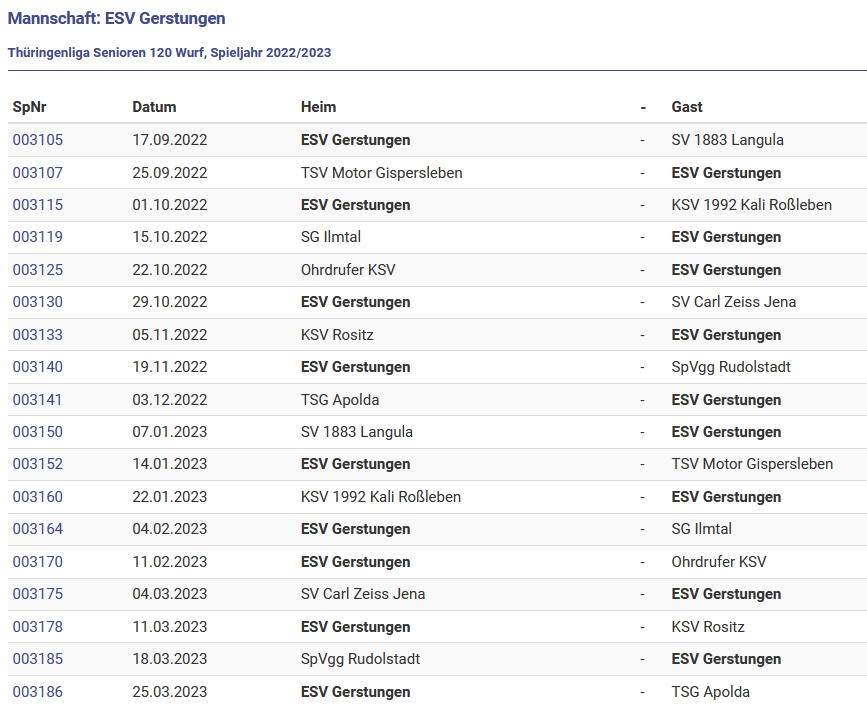
Task: Click match link 003125
Action: (x=38, y=270)
